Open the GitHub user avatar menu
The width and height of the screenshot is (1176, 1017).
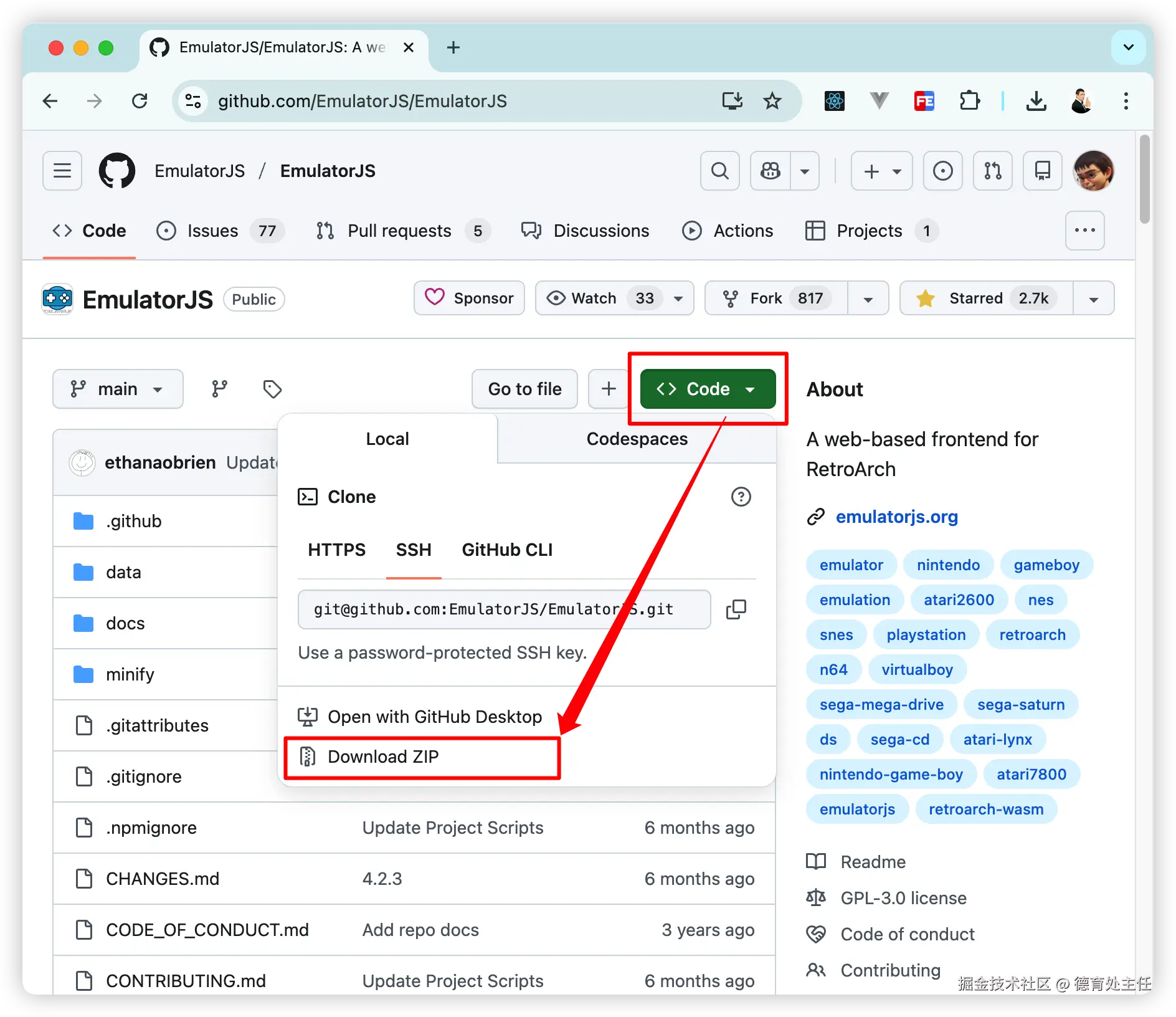[1094, 171]
